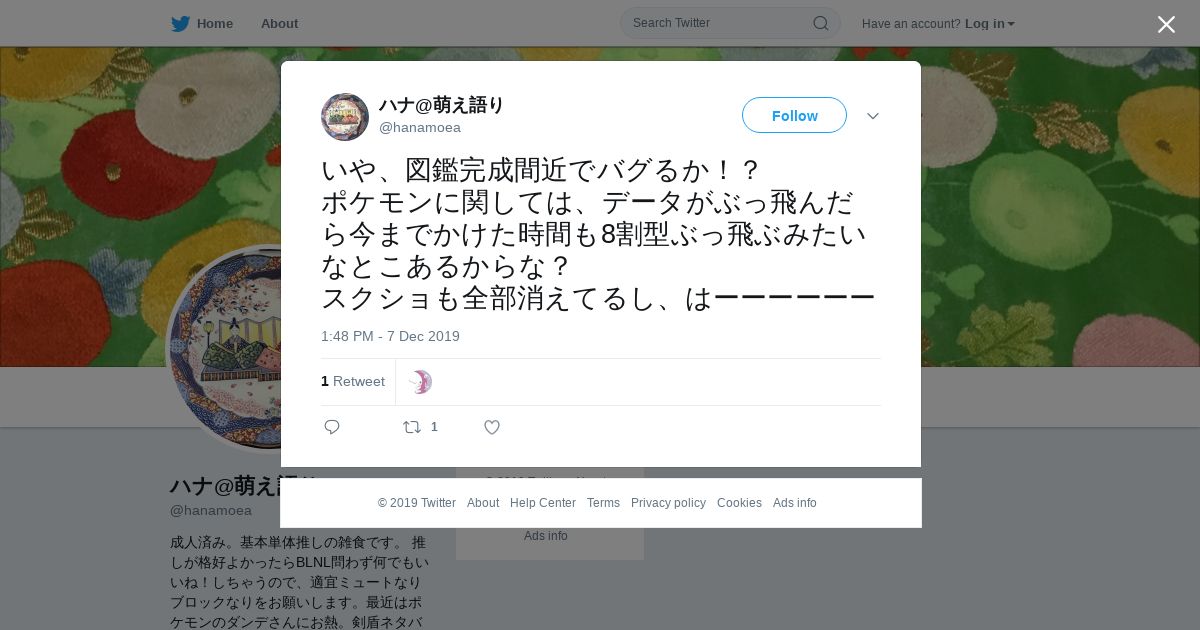Open the tweet timestamp 1:48 PM link
This screenshot has width=1200, height=630.
click(390, 336)
